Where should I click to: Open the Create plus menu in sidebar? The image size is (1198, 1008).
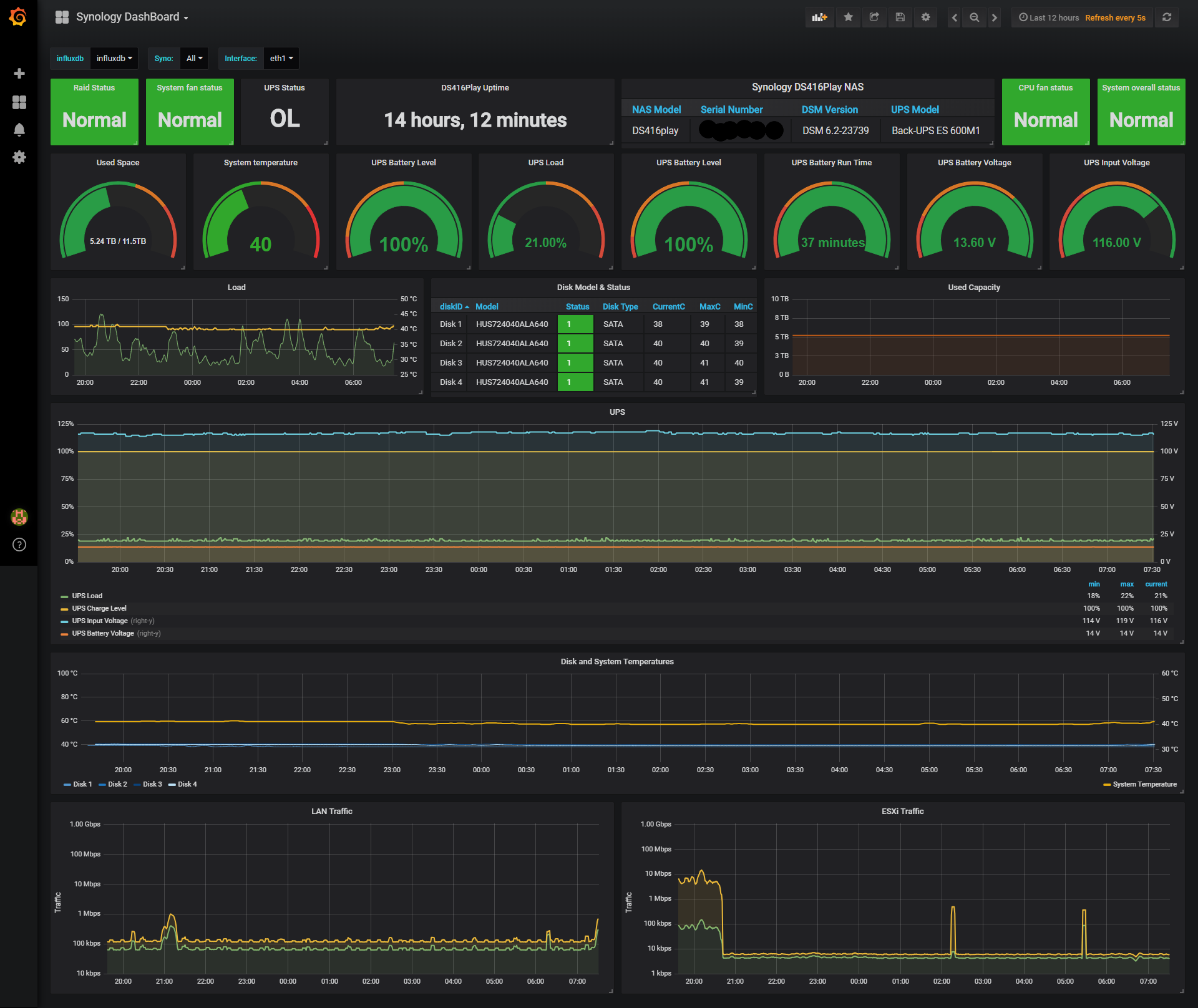tap(19, 74)
